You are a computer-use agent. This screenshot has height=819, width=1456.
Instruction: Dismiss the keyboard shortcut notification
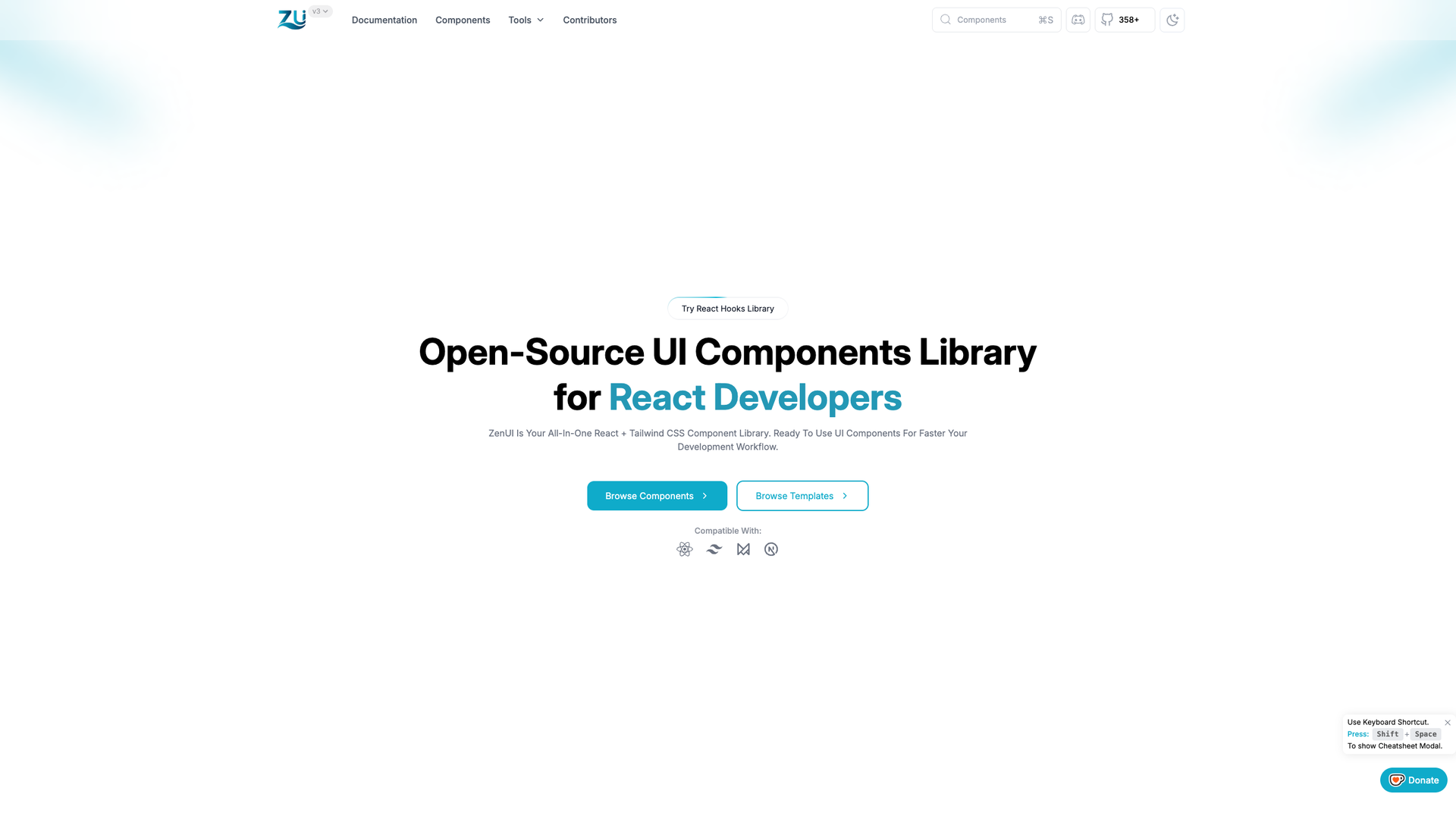pos(1448,722)
